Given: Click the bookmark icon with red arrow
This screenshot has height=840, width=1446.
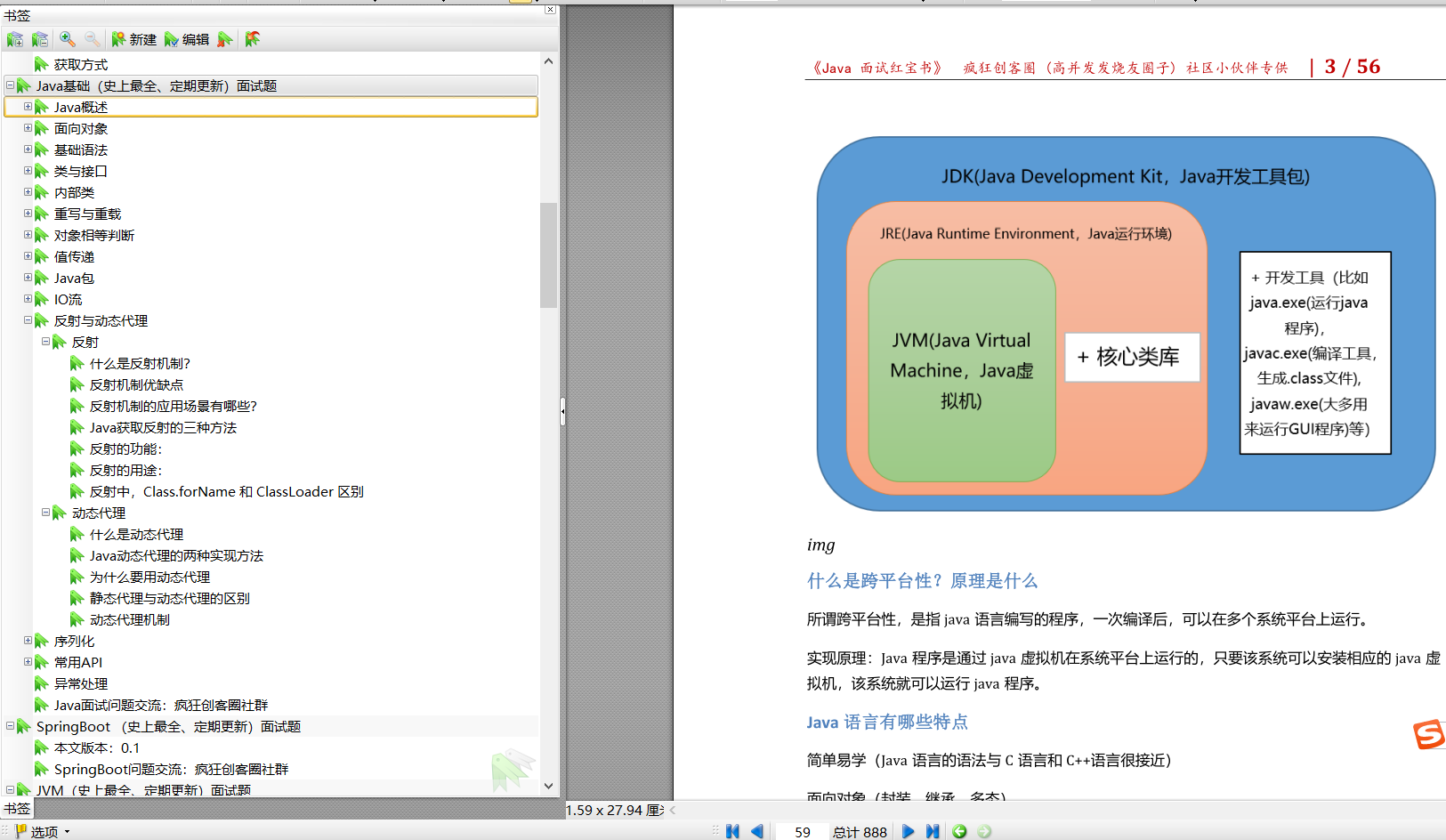Looking at the screenshot, I should [x=253, y=39].
